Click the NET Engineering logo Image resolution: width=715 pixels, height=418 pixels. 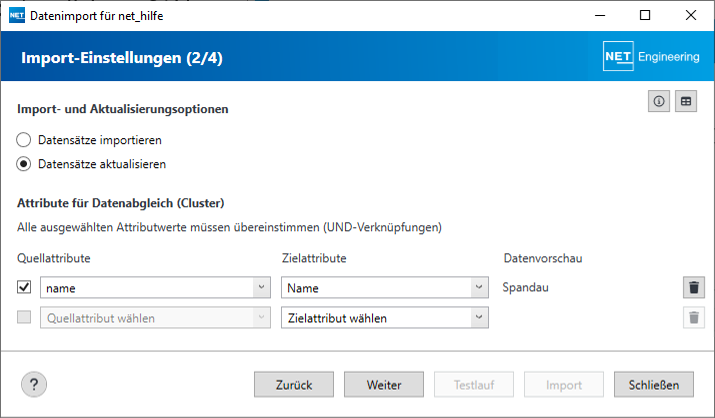pyautogui.click(x=651, y=57)
